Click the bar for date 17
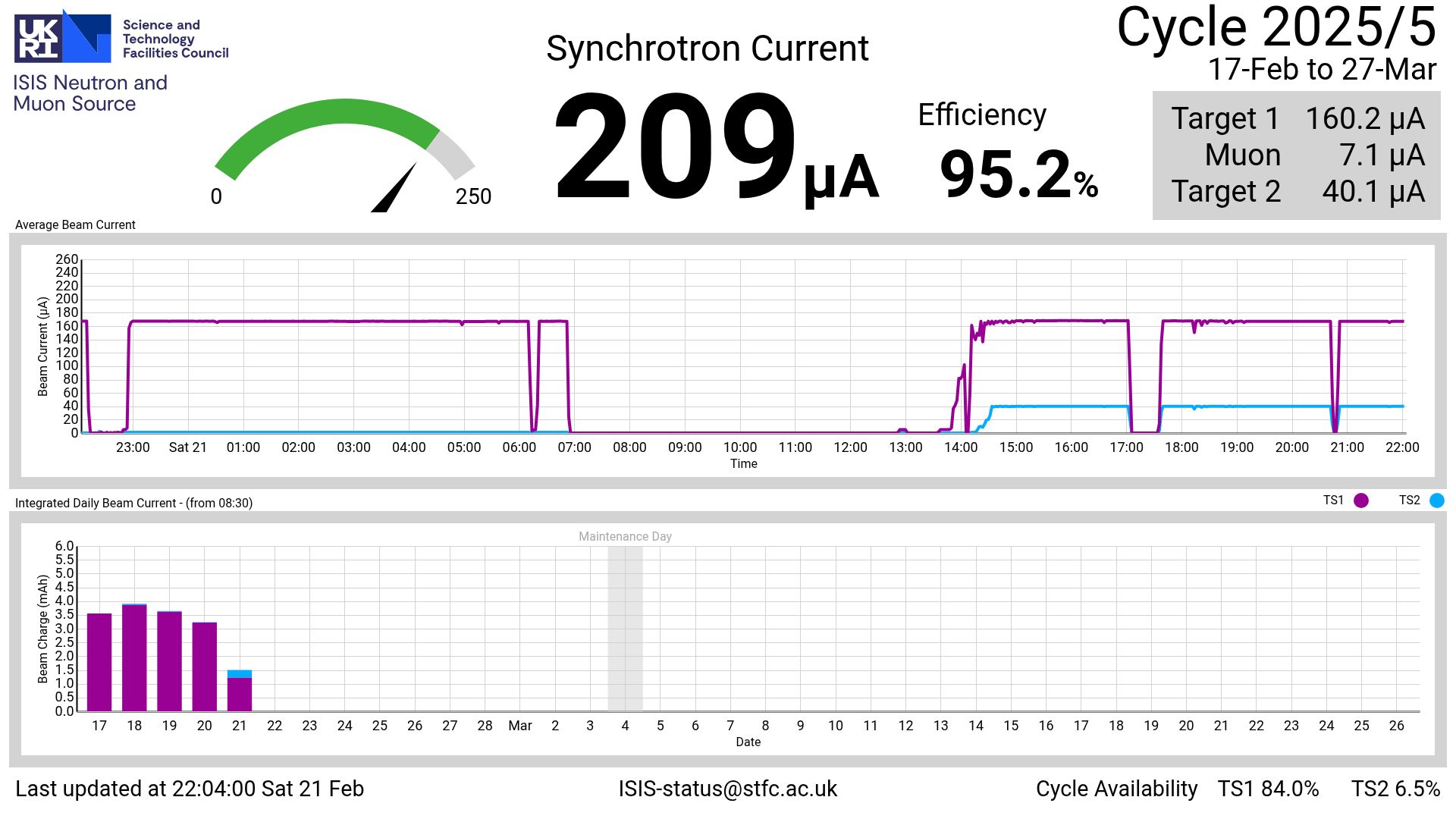Image resolution: width=1456 pixels, height=819 pixels. click(x=99, y=661)
